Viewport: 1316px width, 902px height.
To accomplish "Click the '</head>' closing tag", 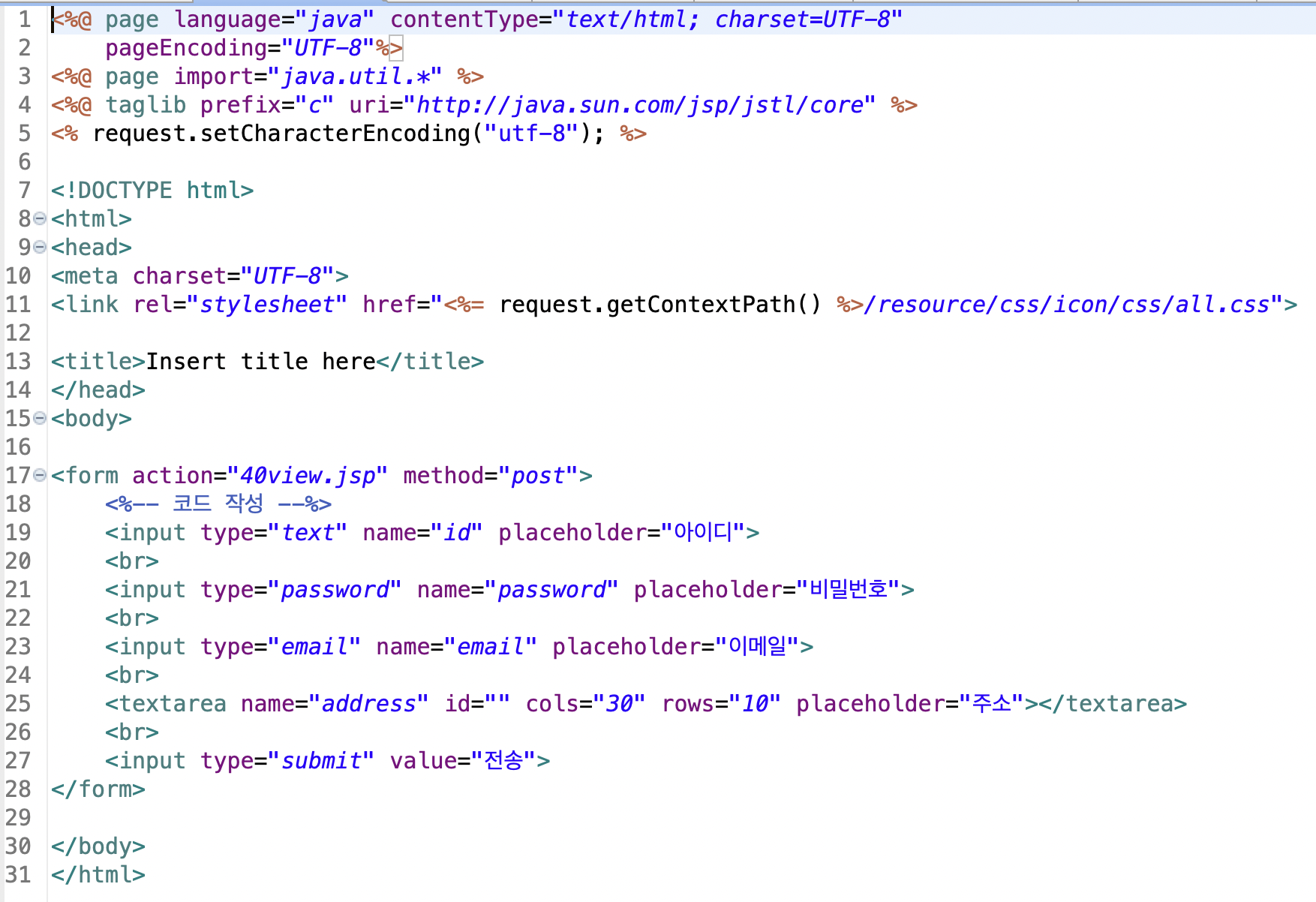I will [x=98, y=390].
